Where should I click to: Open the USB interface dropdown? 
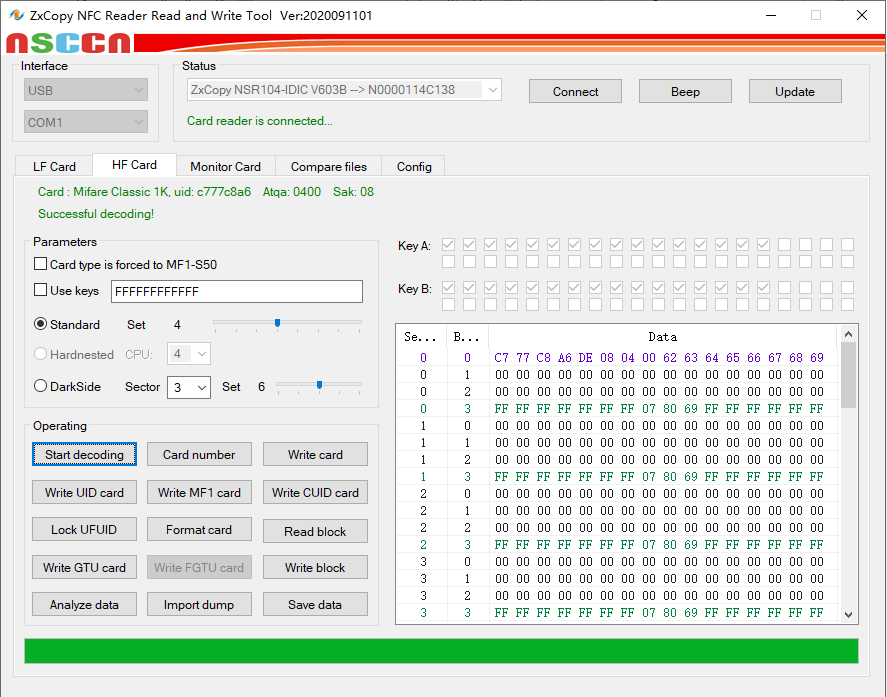tap(86, 90)
